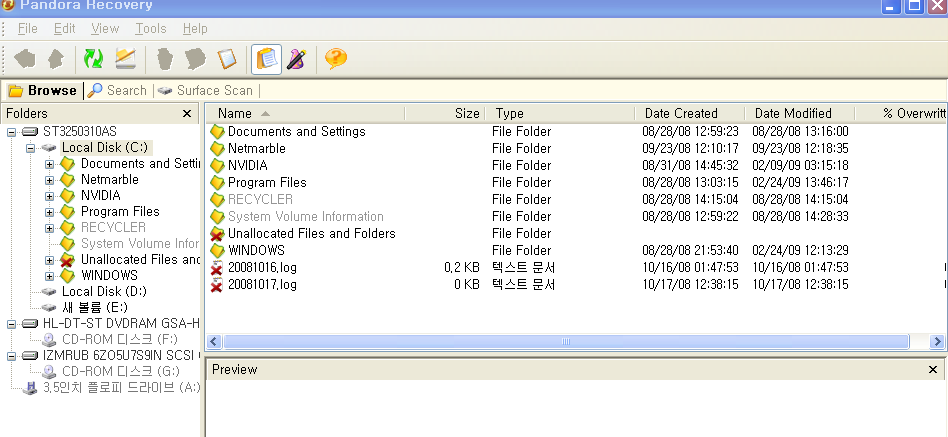
Task: Select CD-ROM 디스크 (G:) in tree
Action: coord(121,371)
